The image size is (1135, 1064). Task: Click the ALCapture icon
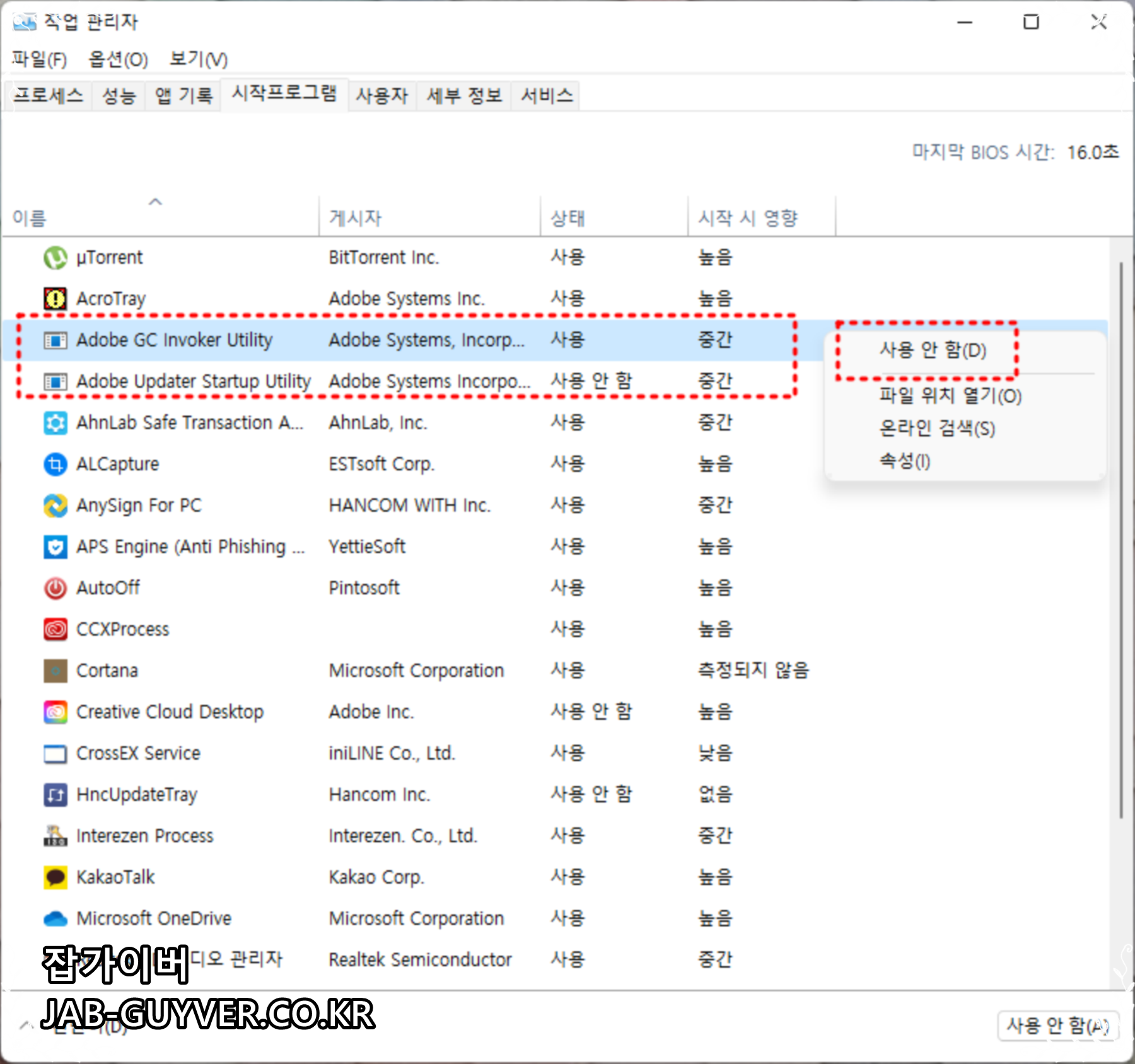point(55,465)
